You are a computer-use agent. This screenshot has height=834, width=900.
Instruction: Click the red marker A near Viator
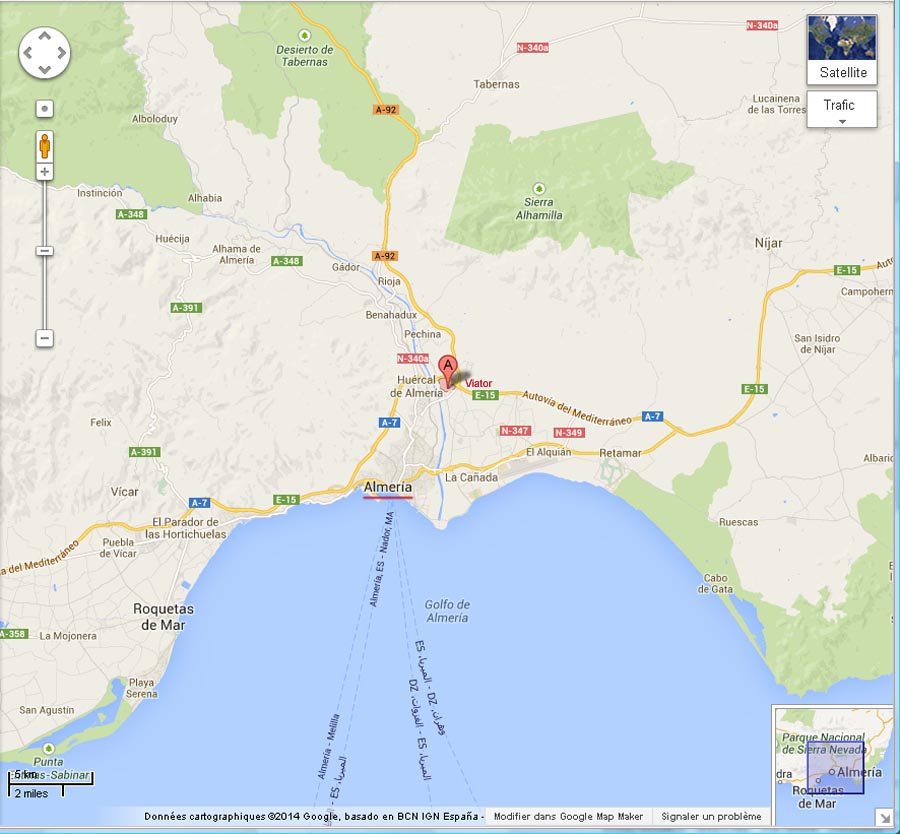pos(448,370)
